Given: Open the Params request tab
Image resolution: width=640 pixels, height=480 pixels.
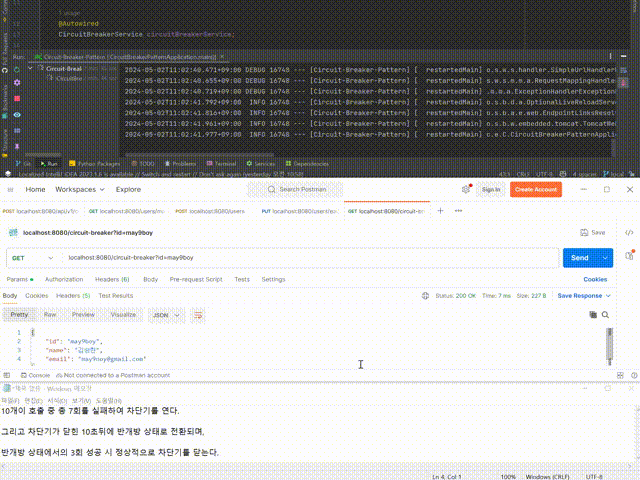Looking at the screenshot, I should (x=20, y=279).
